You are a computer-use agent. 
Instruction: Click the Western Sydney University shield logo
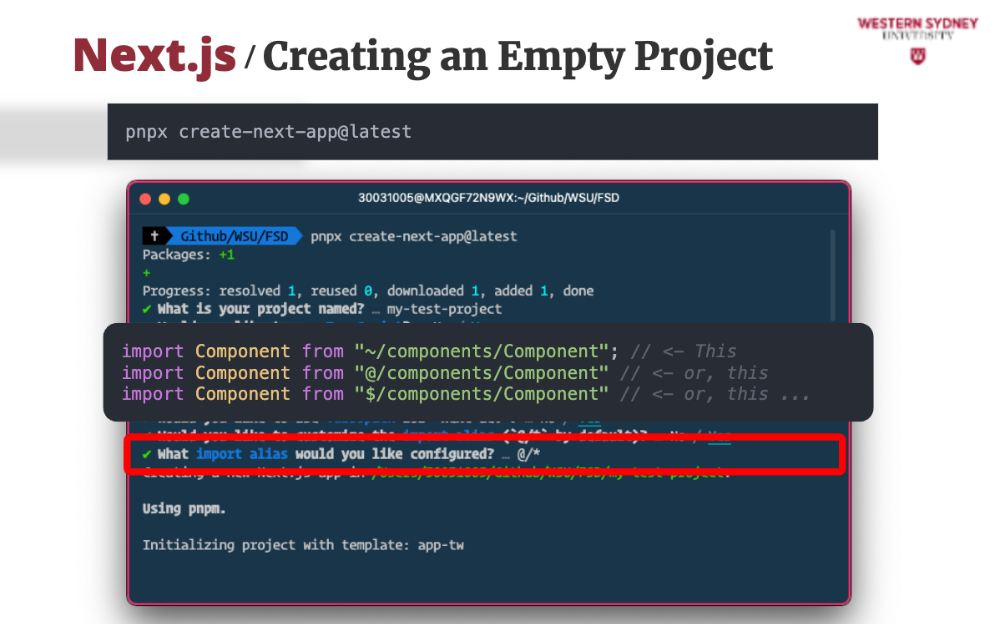[x=916, y=56]
